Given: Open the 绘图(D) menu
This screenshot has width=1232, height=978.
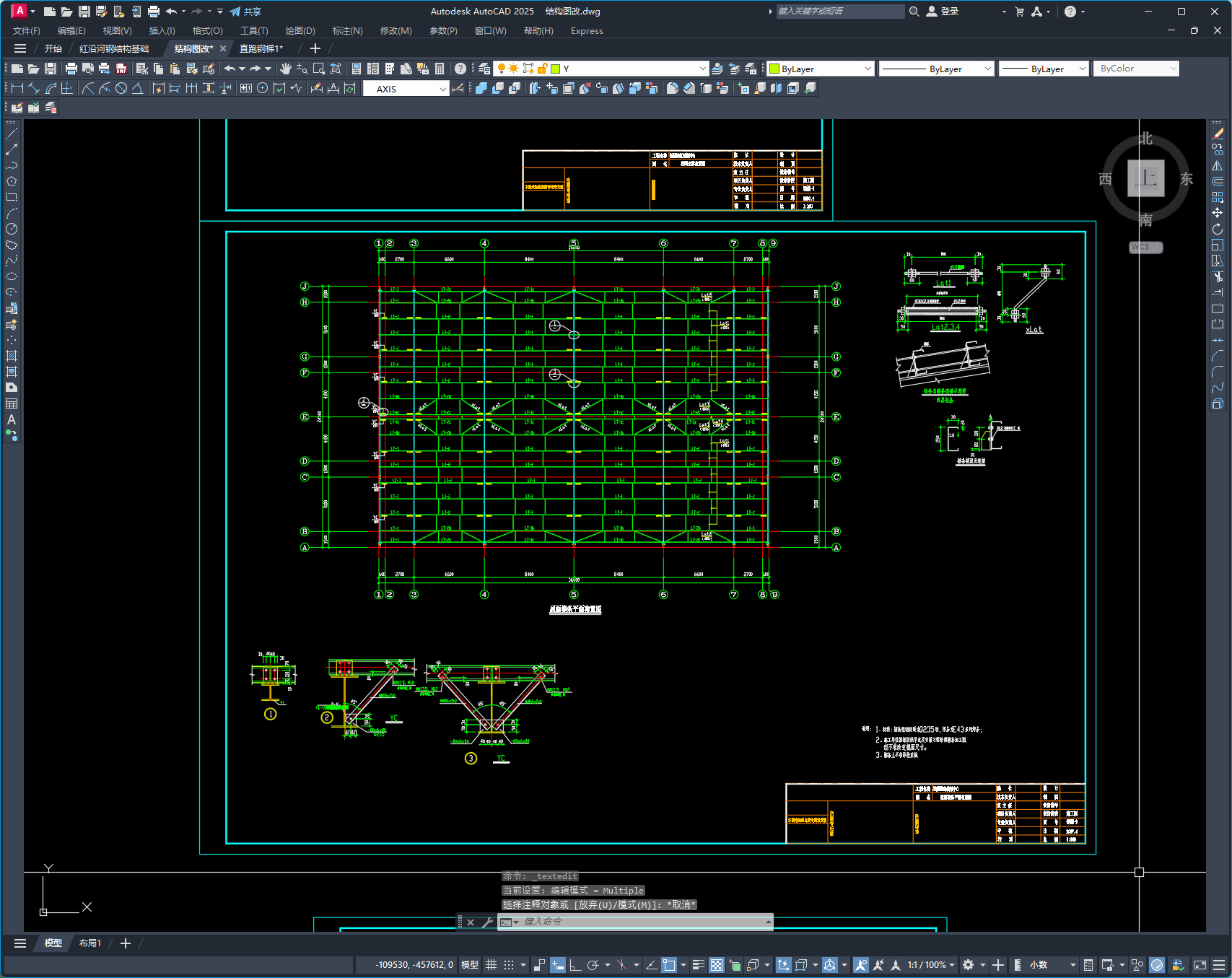Looking at the screenshot, I should point(300,30).
